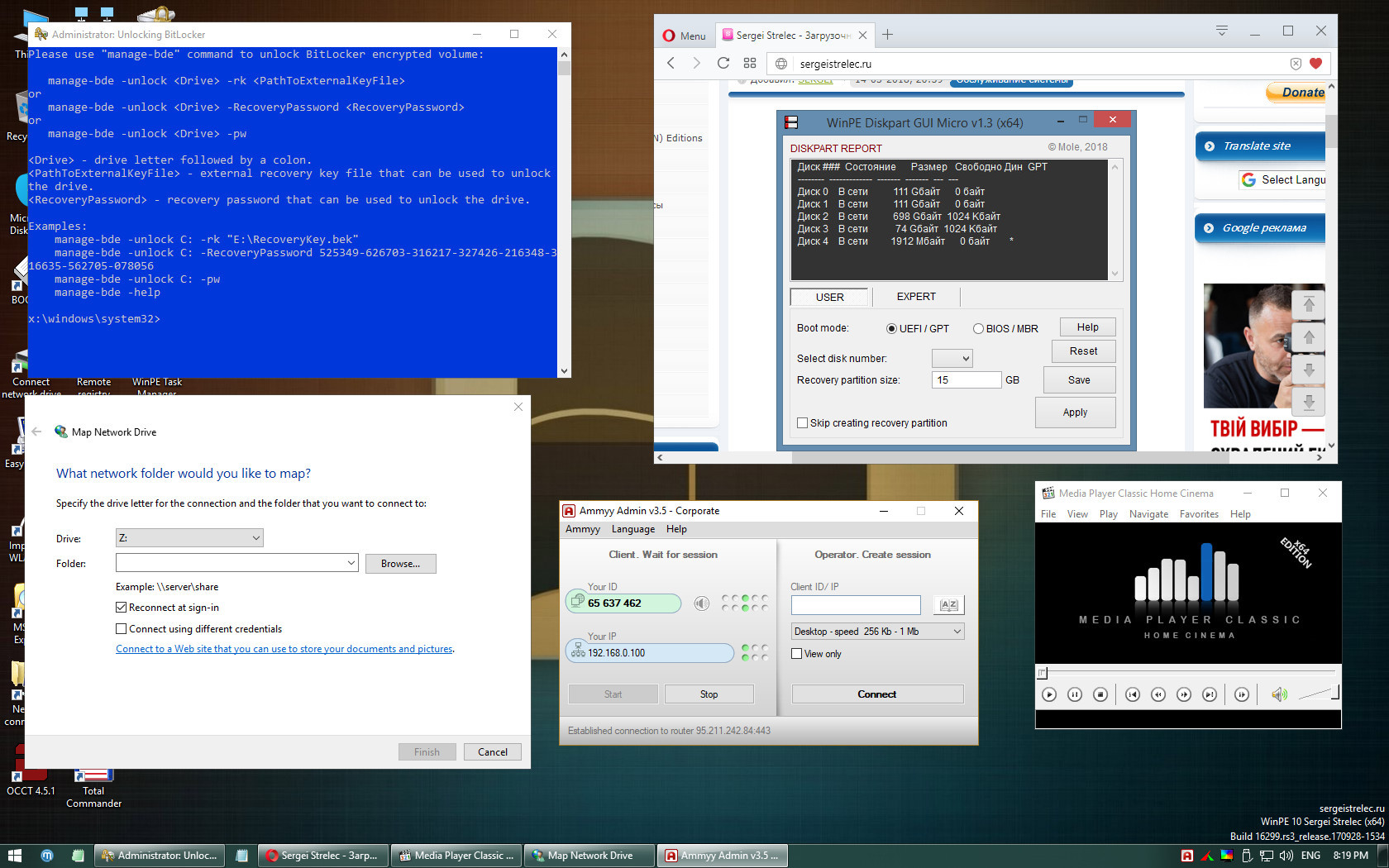Skip to next track in Media Player Classic
Image resolution: width=1389 pixels, height=868 pixels.
(x=1210, y=694)
